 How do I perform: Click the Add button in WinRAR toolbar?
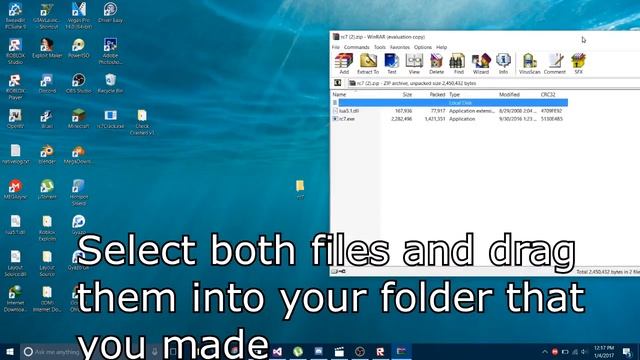tap(344, 64)
